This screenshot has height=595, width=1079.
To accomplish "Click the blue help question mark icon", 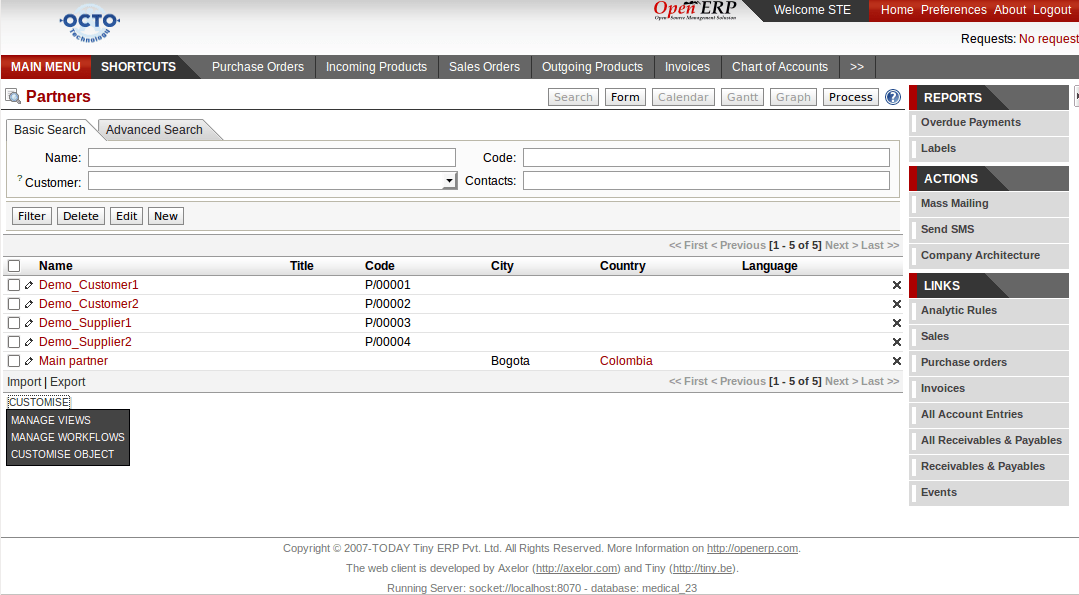I will pyautogui.click(x=893, y=97).
